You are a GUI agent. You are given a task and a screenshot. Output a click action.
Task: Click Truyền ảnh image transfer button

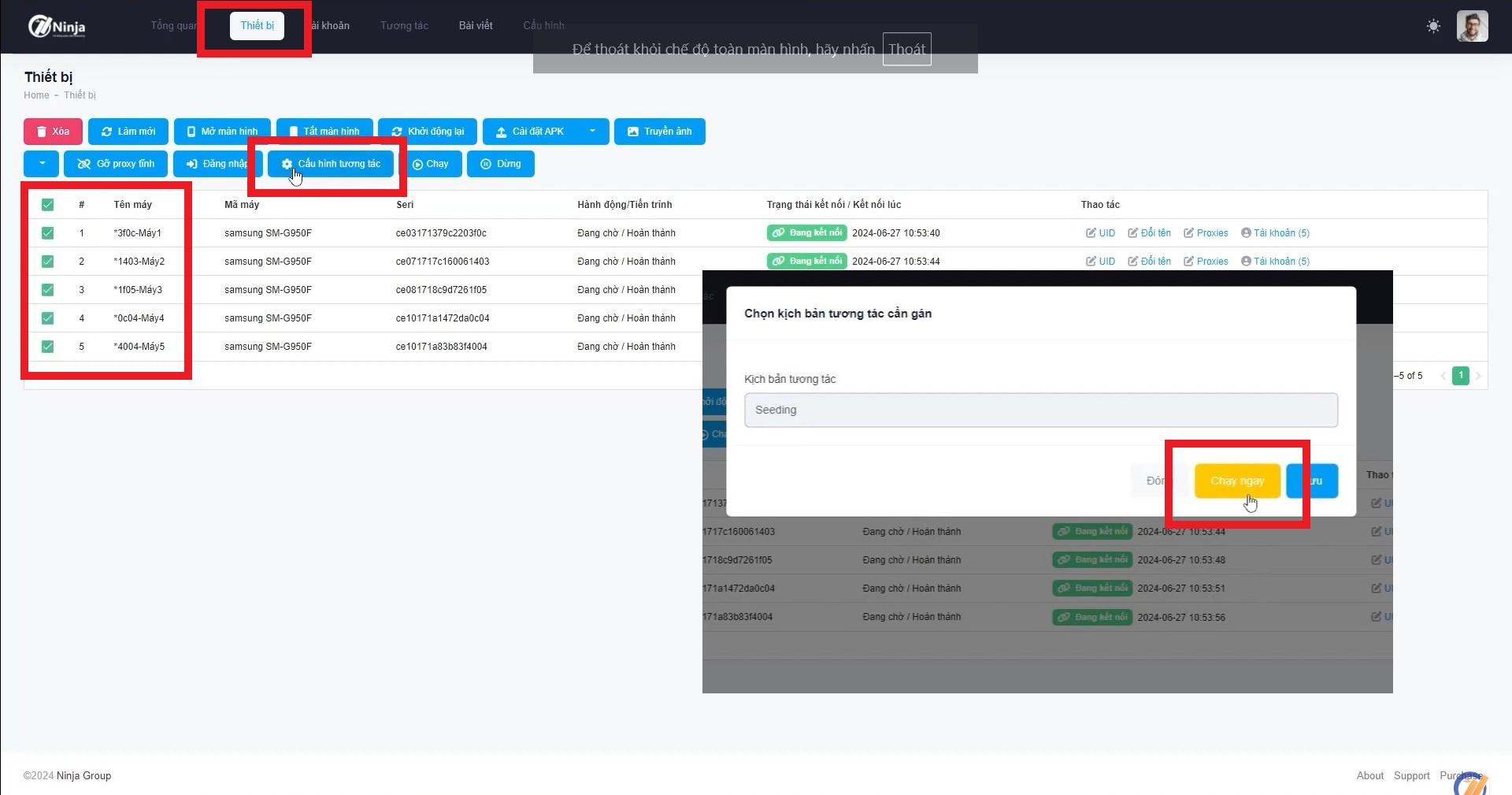point(660,132)
